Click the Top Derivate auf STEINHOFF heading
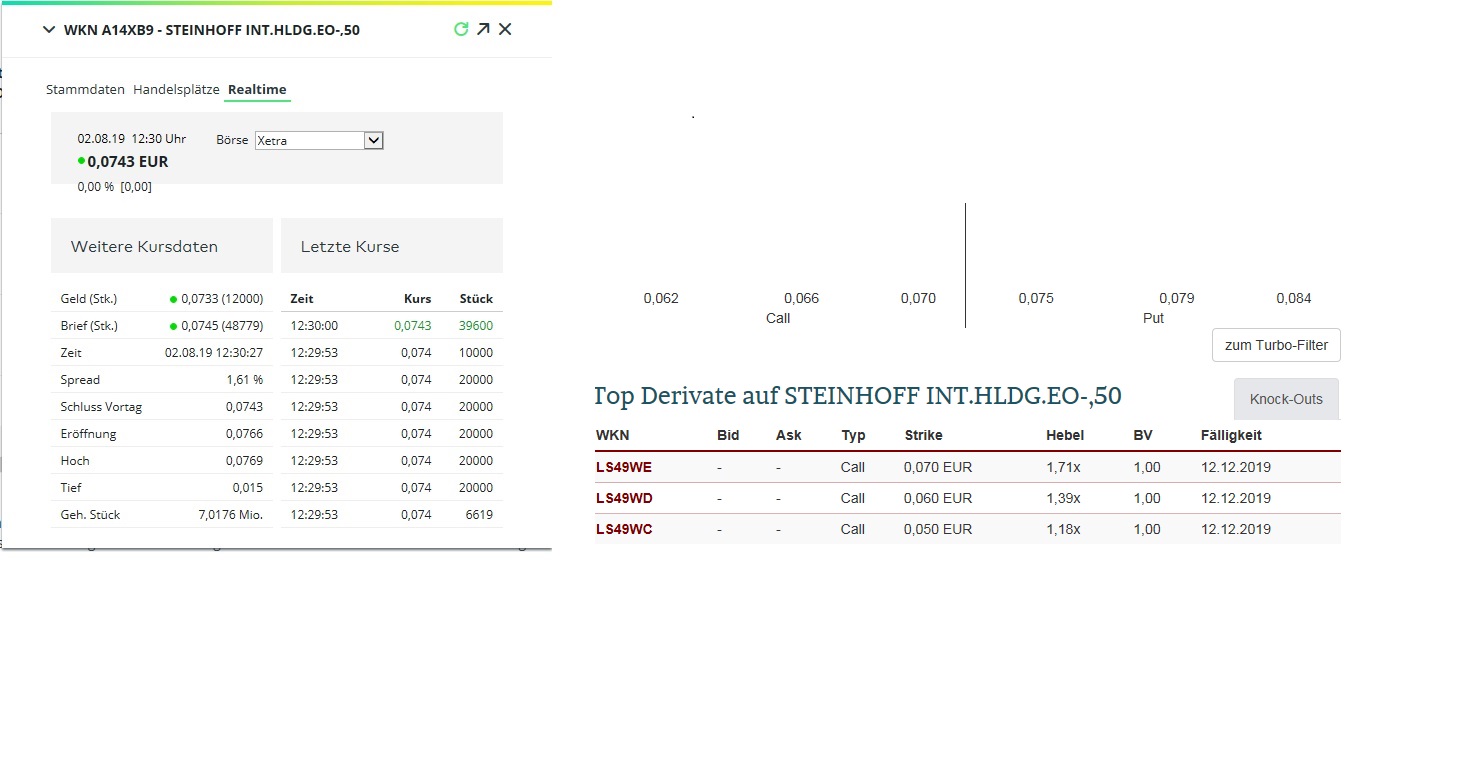 point(858,396)
